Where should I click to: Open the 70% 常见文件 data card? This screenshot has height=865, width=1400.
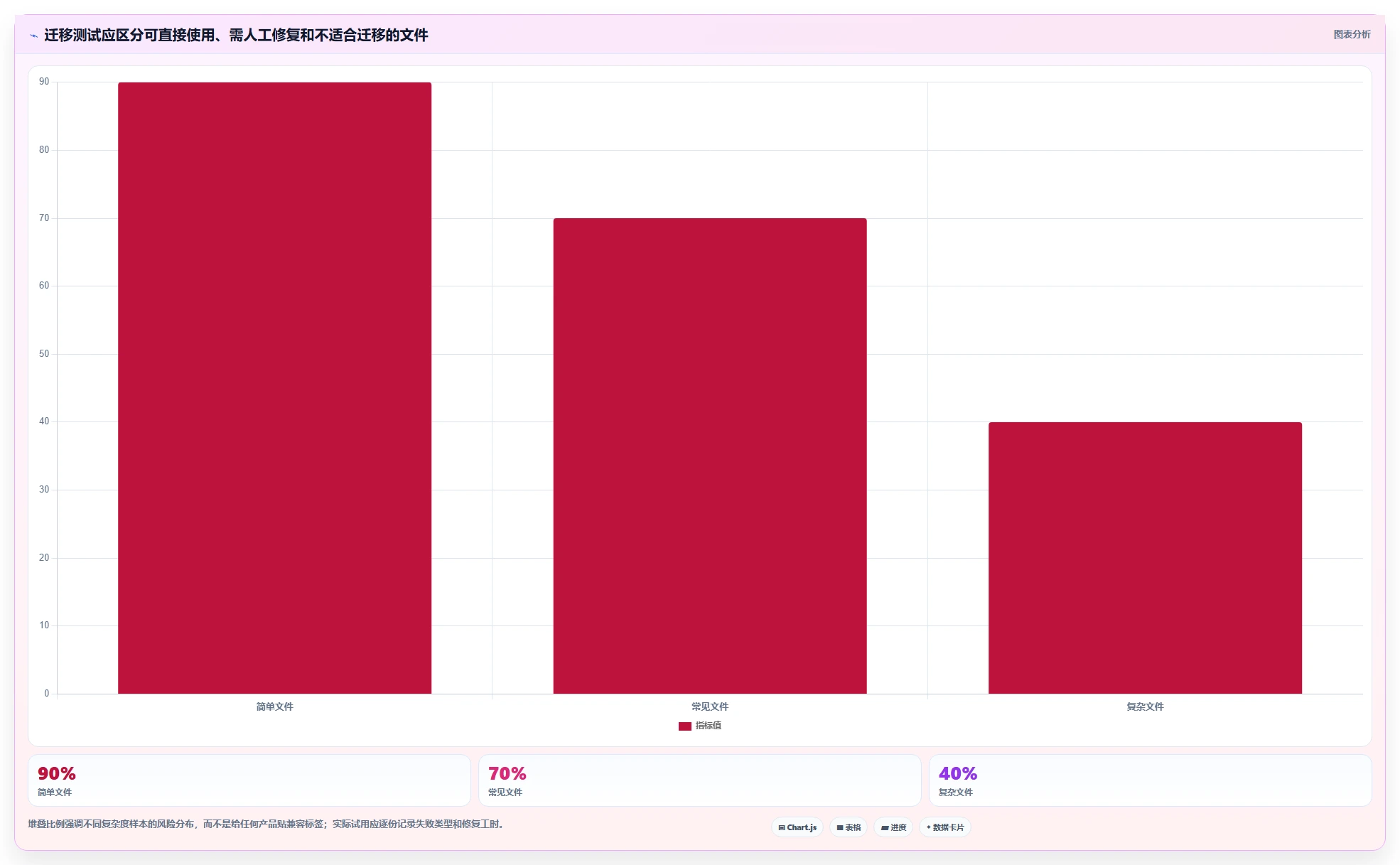[699, 780]
